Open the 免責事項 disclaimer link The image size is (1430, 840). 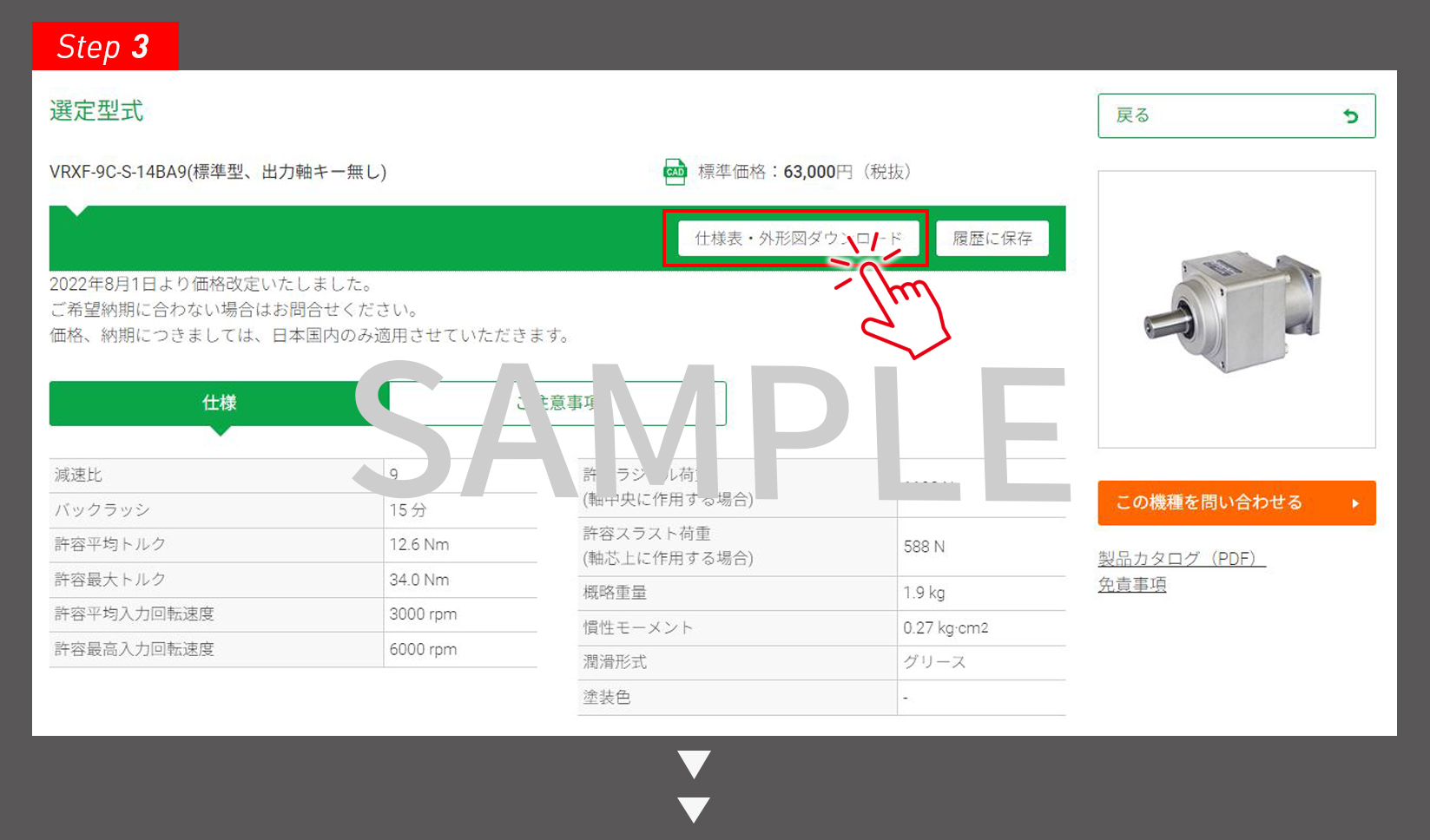pos(1131,585)
